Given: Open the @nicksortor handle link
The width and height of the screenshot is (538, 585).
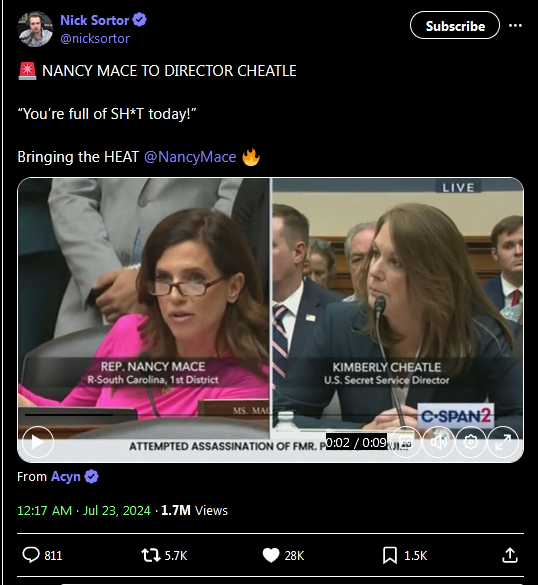Looking at the screenshot, I should pos(95,38).
